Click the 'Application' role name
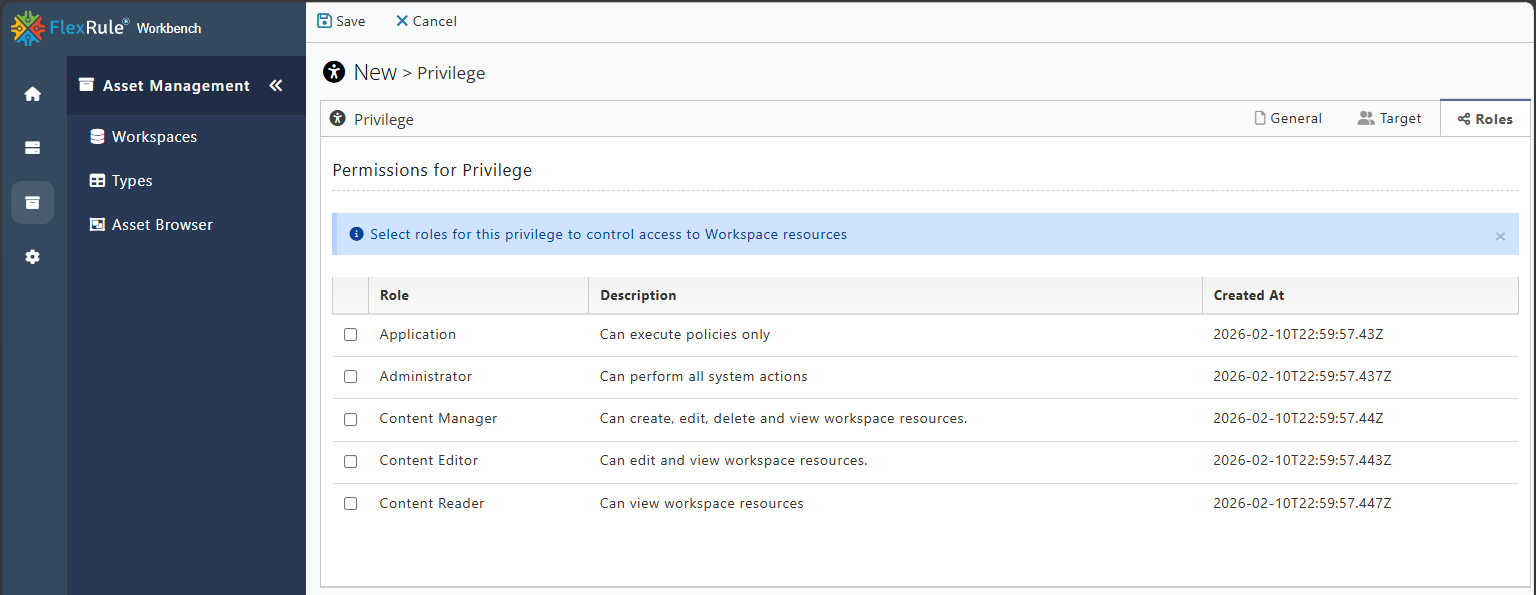 (x=418, y=335)
